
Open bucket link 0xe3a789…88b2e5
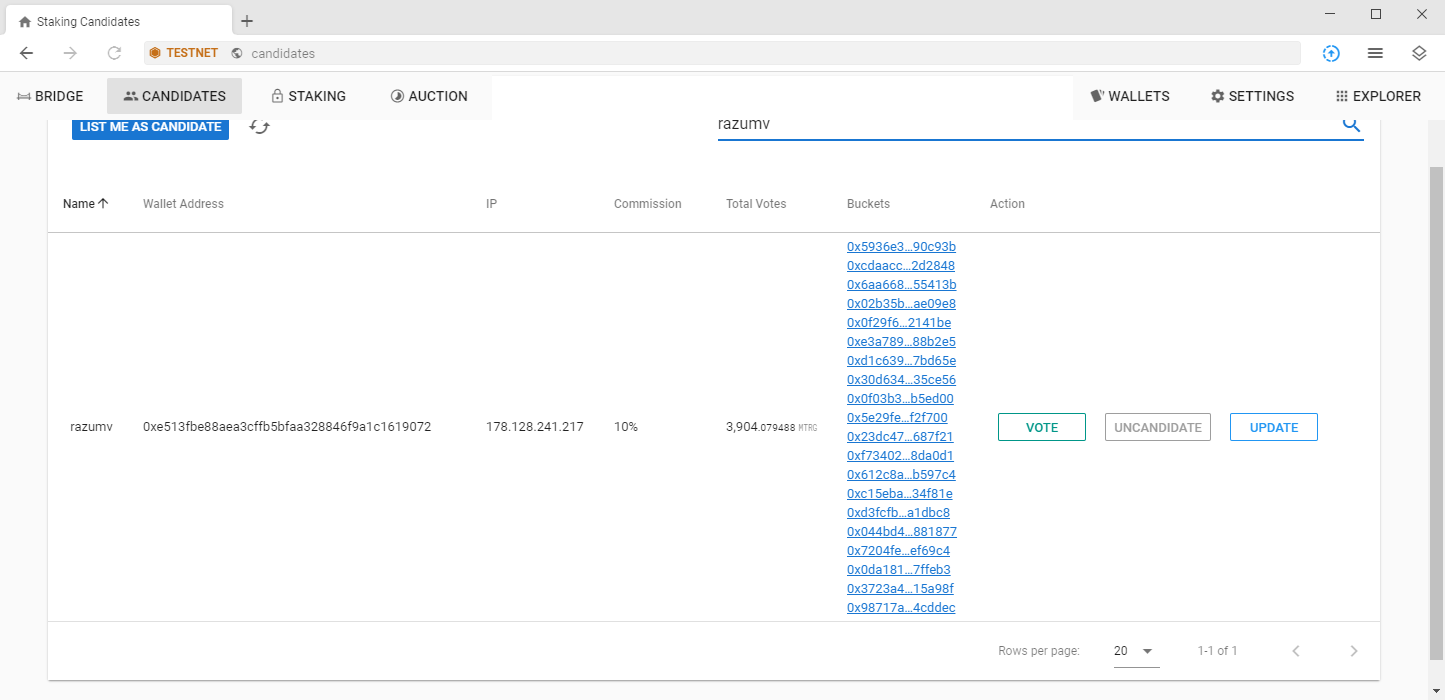tap(901, 342)
